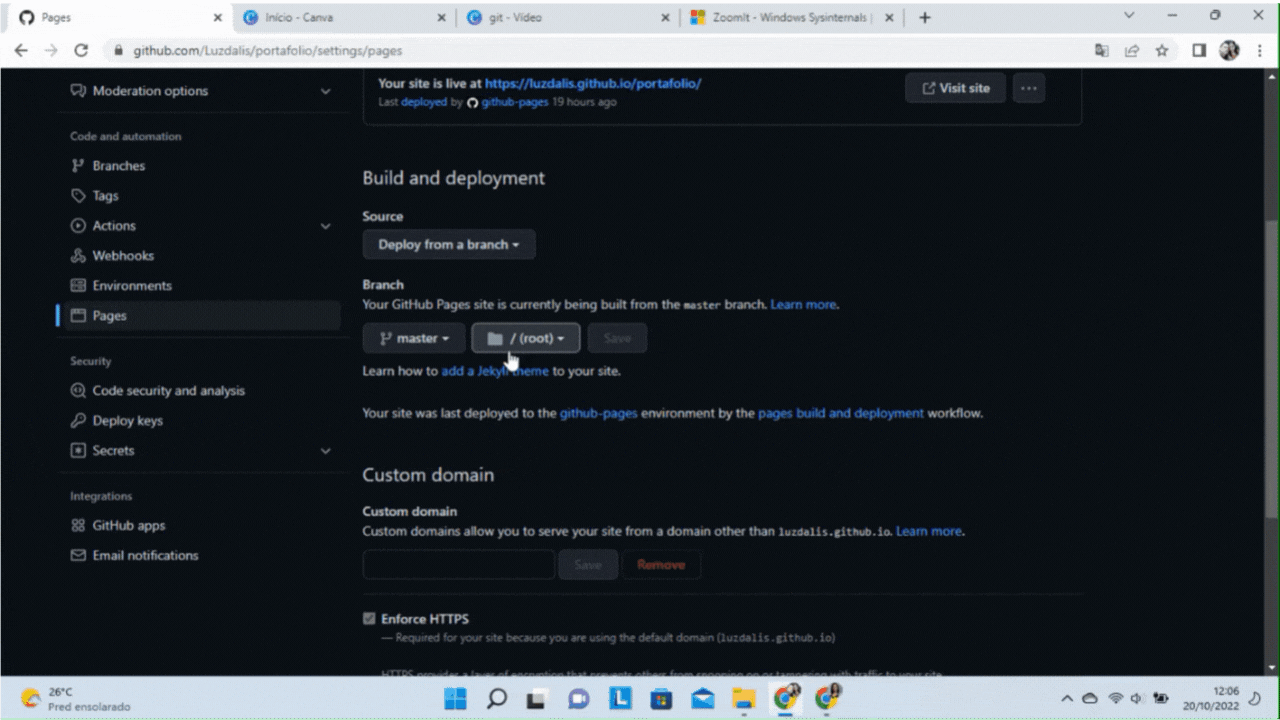The height and width of the screenshot is (720, 1280).
Task: Select Pages in sidebar
Action: click(200, 316)
